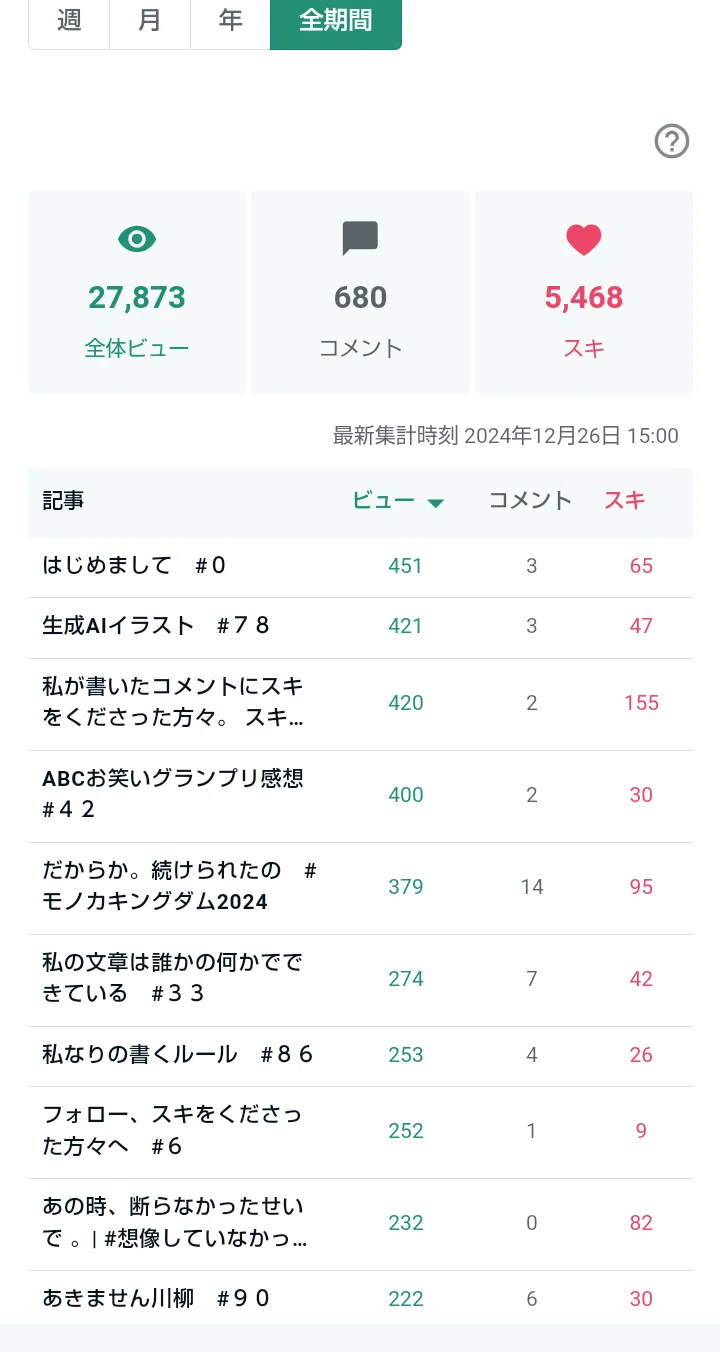Sort table by コメント column
The width and height of the screenshot is (720, 1352).
(530, 501)
